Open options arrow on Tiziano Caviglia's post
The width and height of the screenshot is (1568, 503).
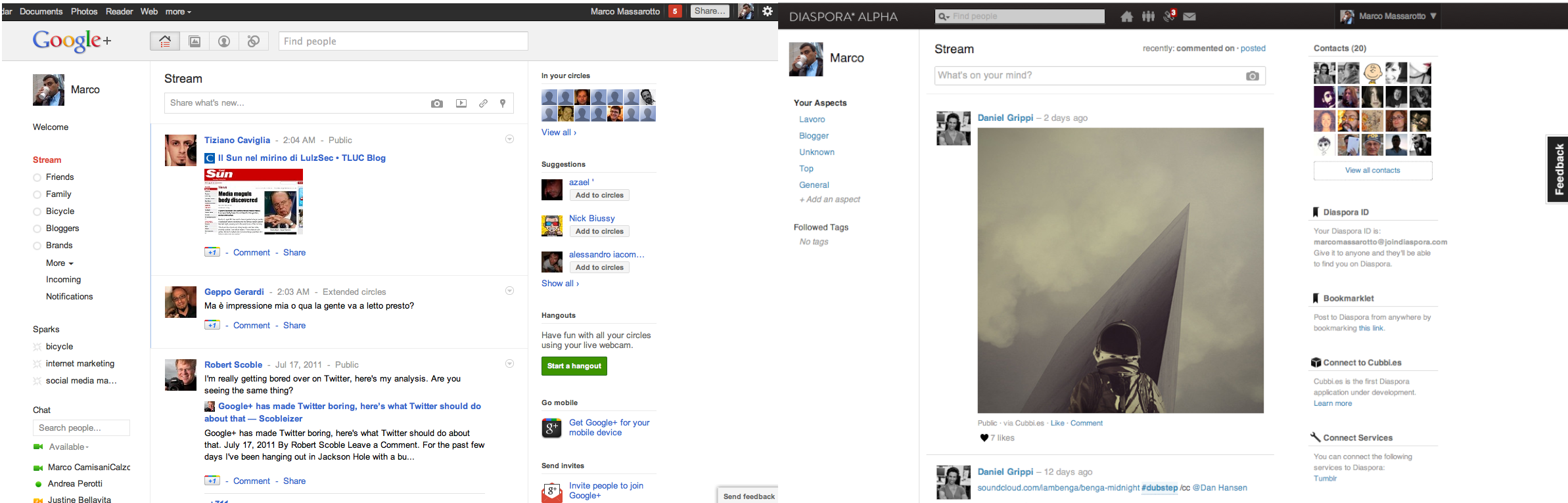(x=509, y=139)
